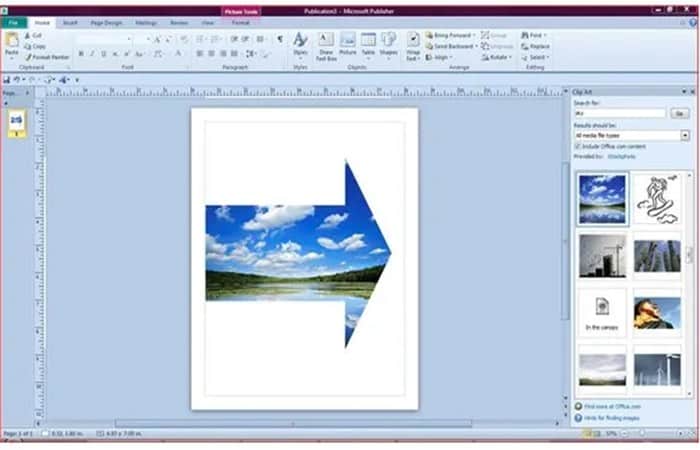Image resolution: width=700 pixels, height=450 pixels.
Task: Select the sky and lake clip art thumbnail
Action: (602, 199)
